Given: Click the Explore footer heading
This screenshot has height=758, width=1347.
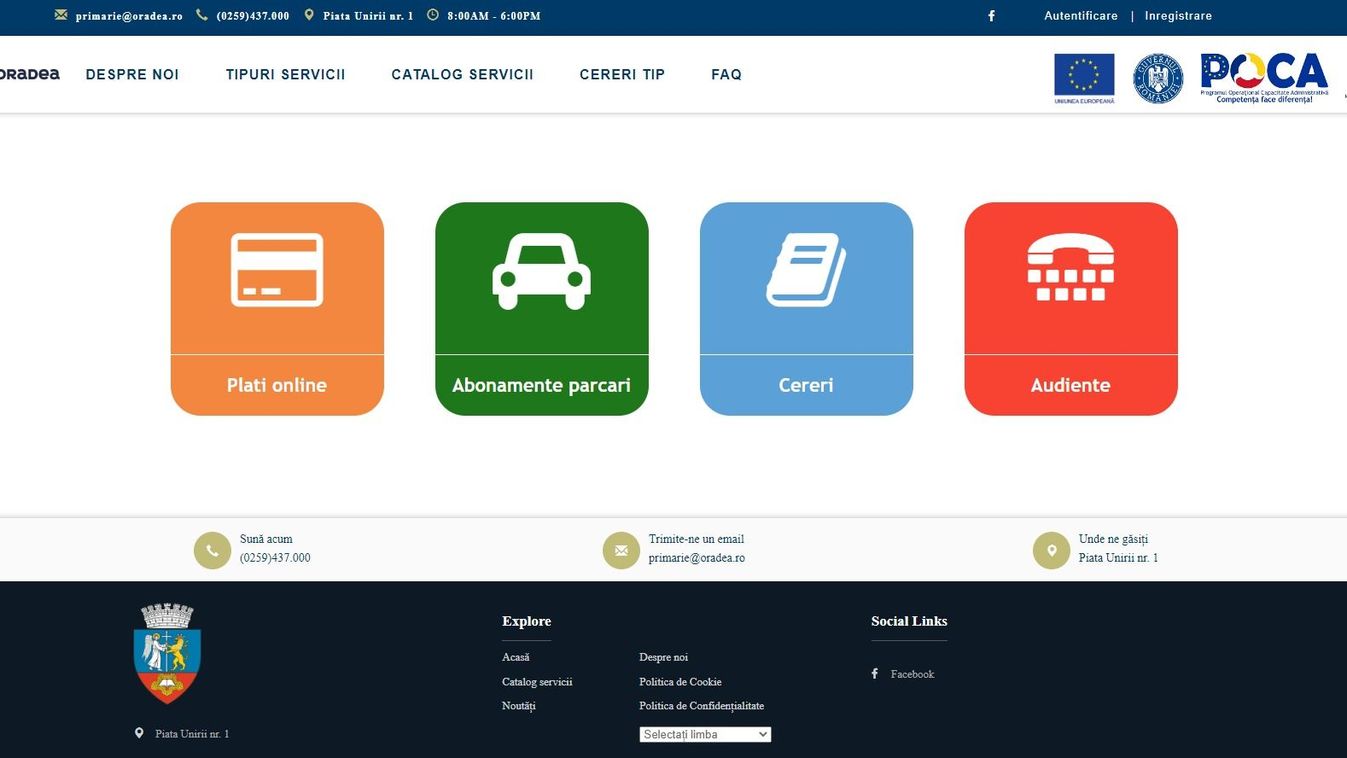Looking at the screenshot, I should point(526,621).
